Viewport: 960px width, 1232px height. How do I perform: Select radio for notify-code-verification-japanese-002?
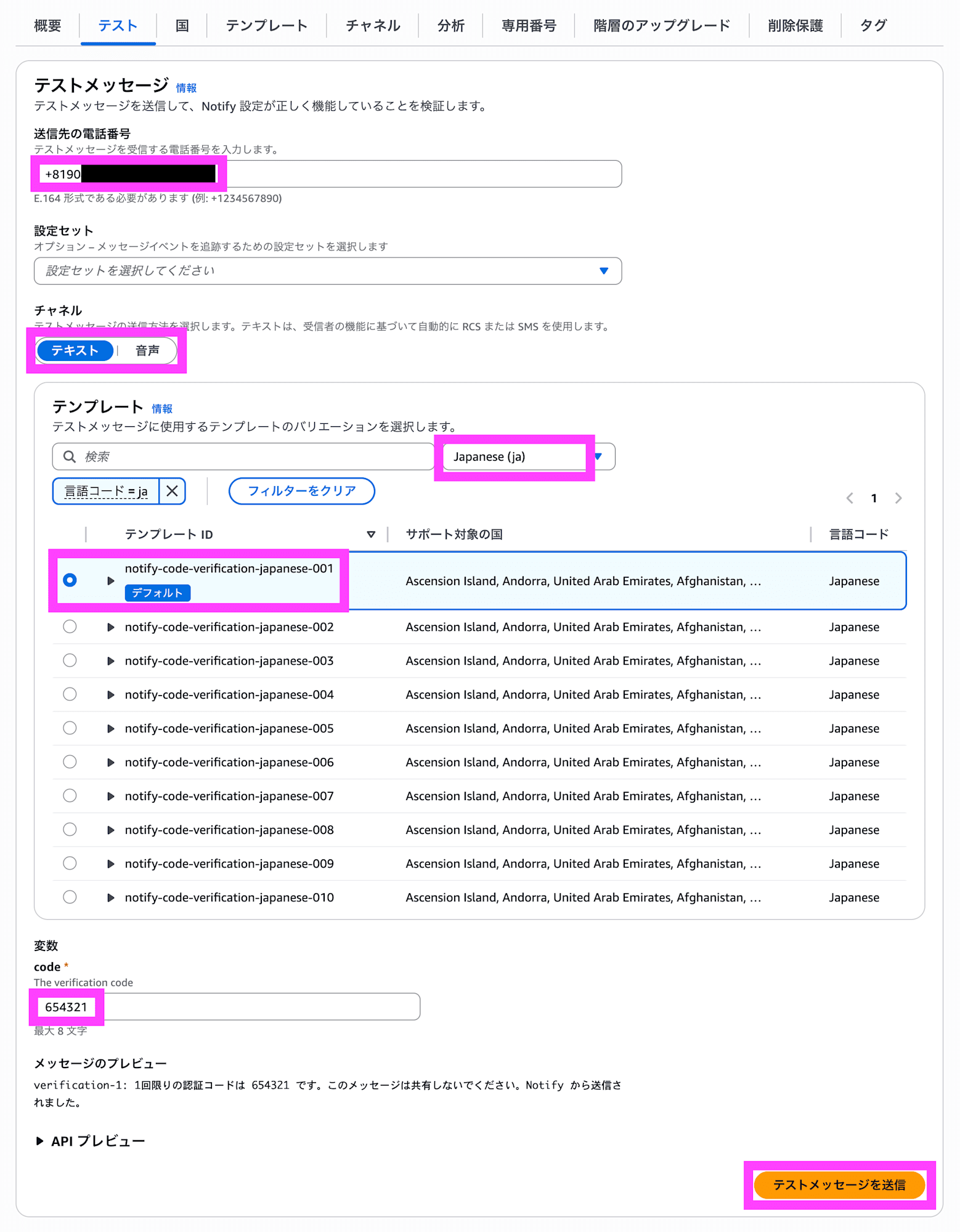pos(70,626)
